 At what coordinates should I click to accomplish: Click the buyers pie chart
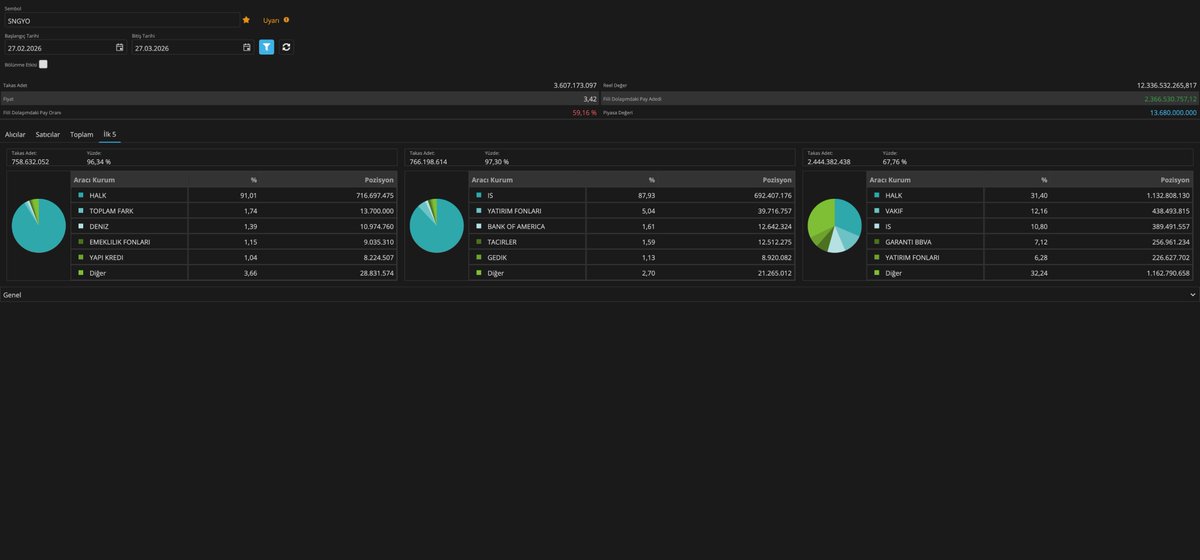tap(39, 225)
